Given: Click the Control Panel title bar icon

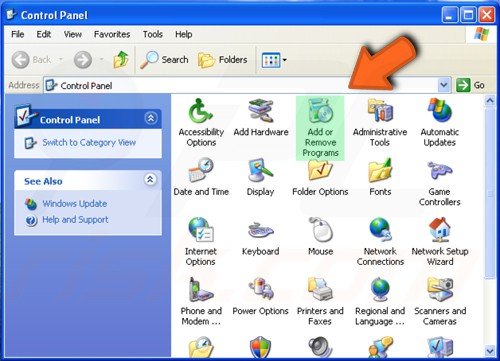Looking at the screenshot, I should 12,15.
